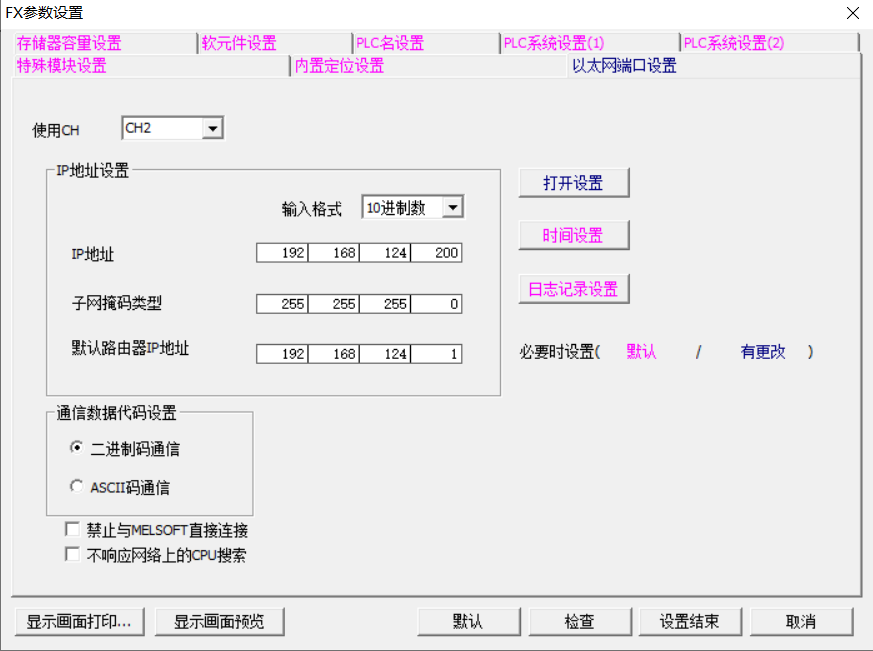Open the 使用CH channel dropdown
The height and width of the screenshot is (651, 873).
coord(214,127)
